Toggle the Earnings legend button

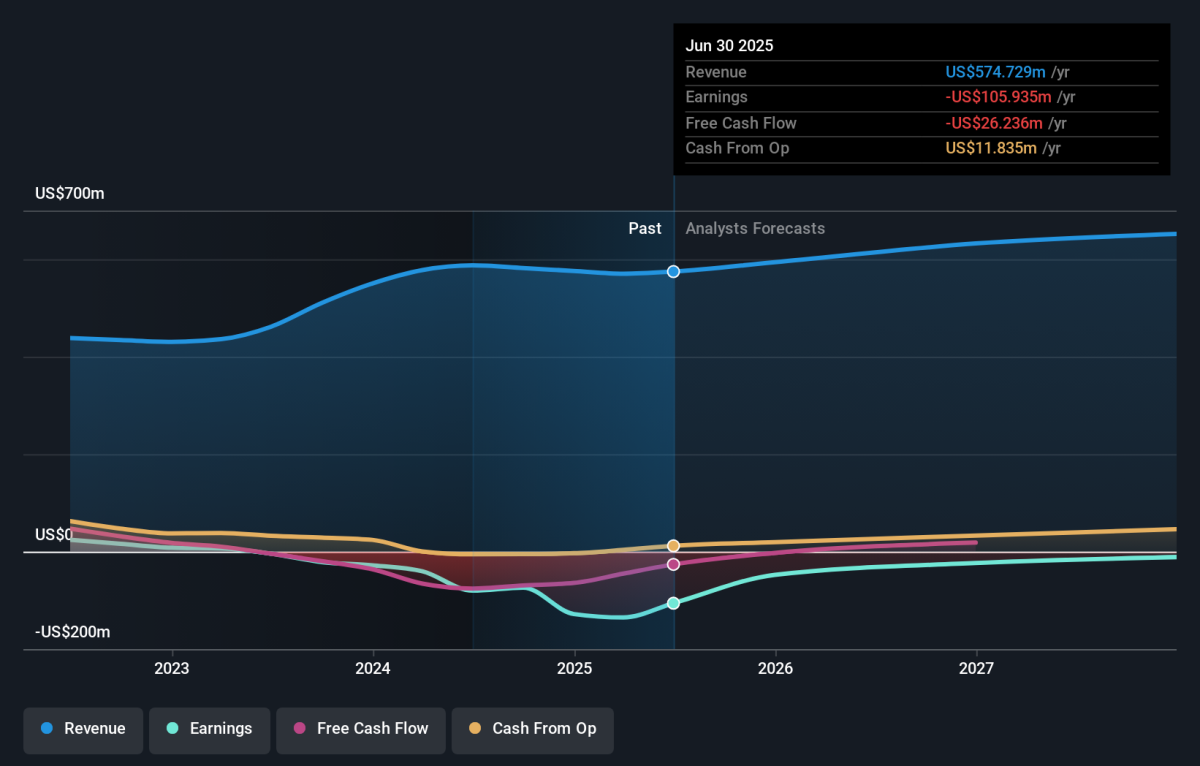(210, 729)
